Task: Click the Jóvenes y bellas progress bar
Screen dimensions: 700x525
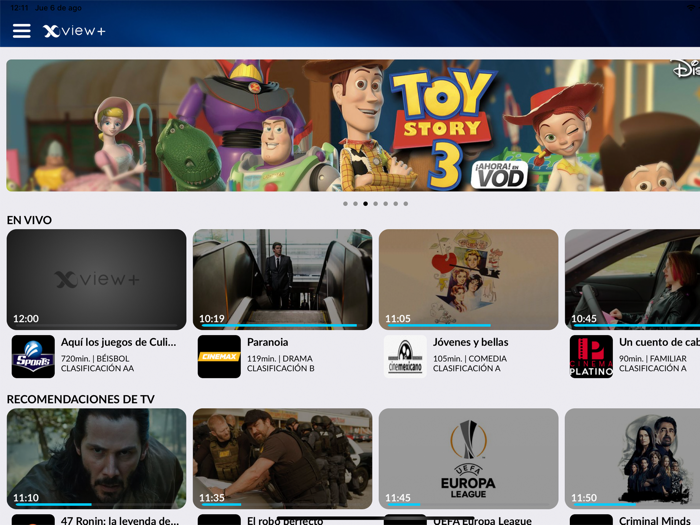Action: pyautogui.click(x=469, y=325)
